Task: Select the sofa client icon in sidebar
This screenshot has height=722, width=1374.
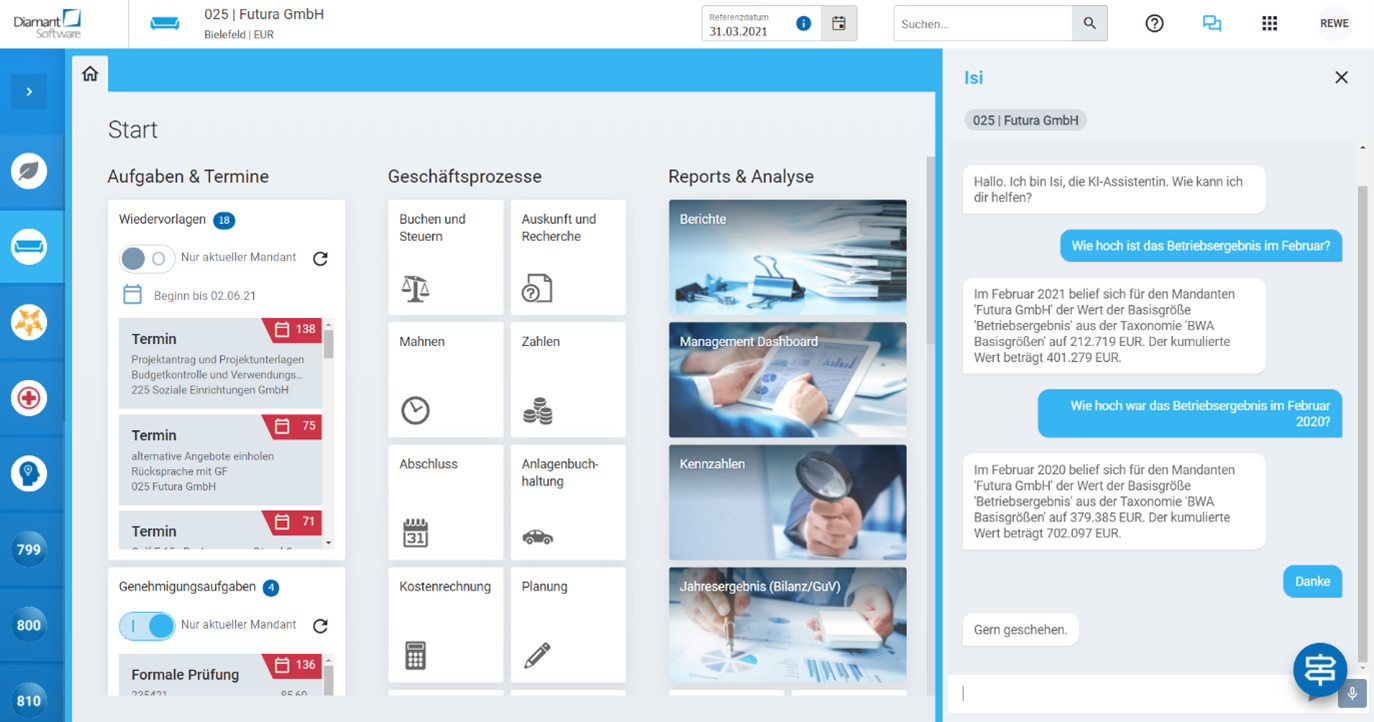Action: [x=29, y=247]
